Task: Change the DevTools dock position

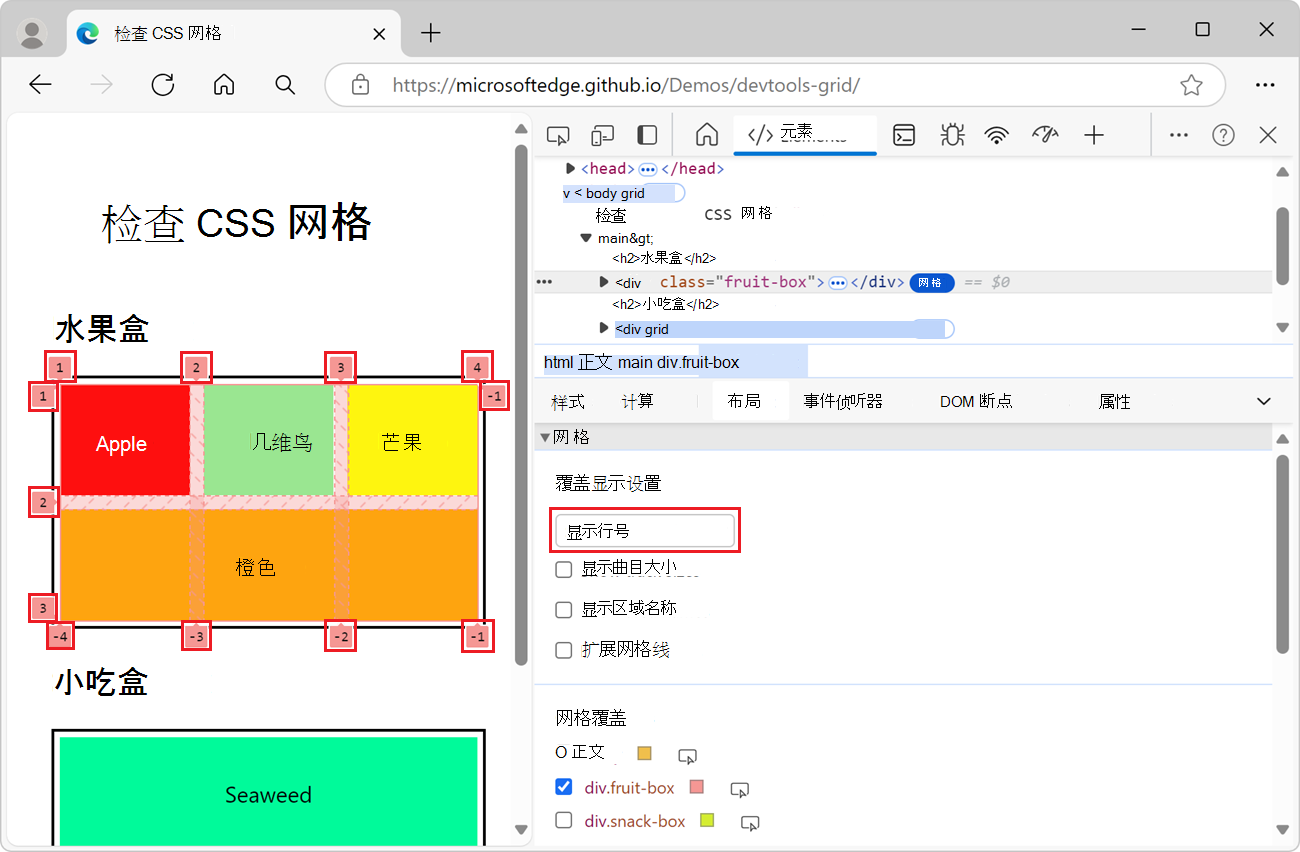Action: (645, 133)
